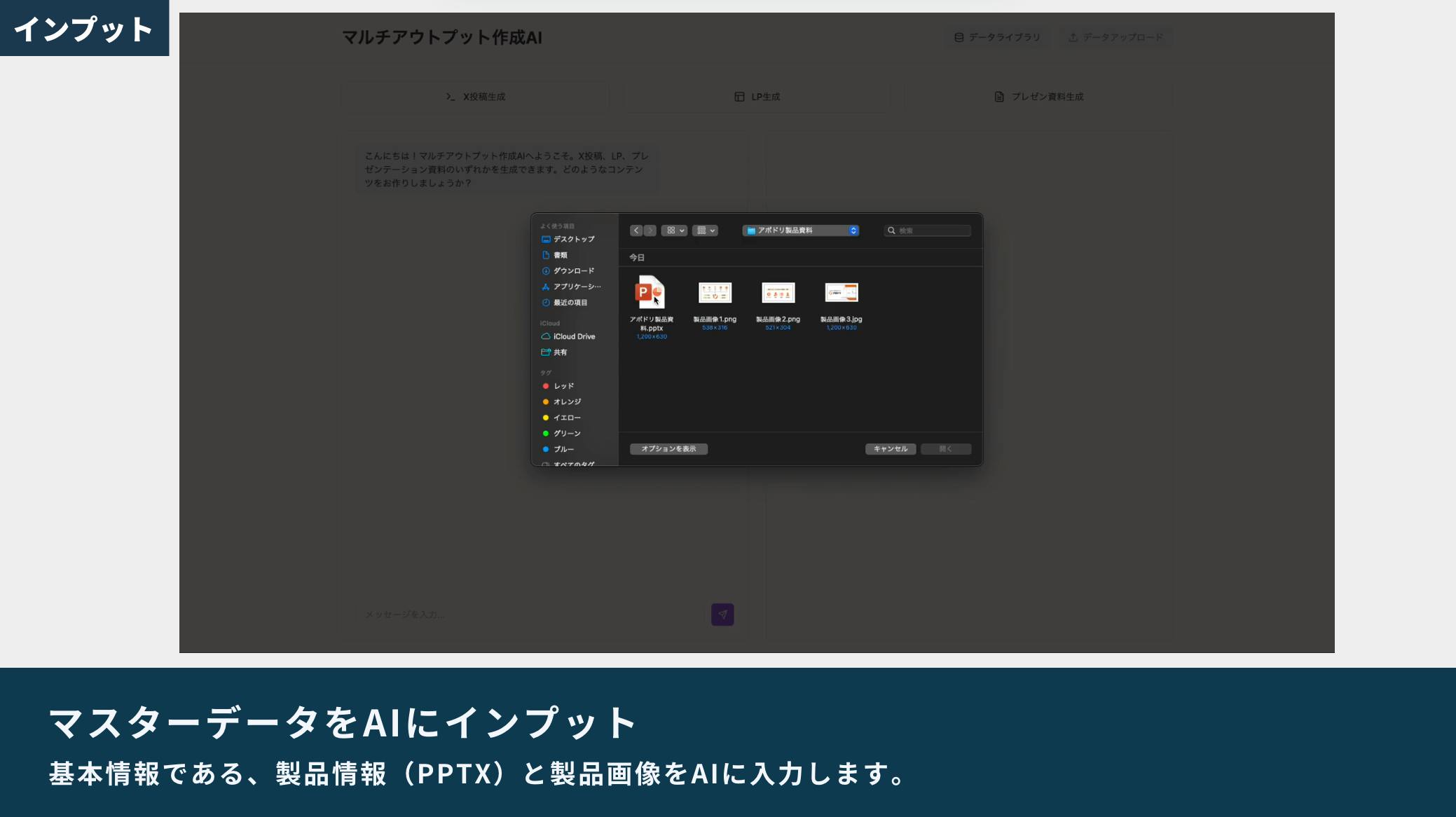1456x817 pixels.
Task: Click the オプションを表示 button
Action: [x=668, y=449]
